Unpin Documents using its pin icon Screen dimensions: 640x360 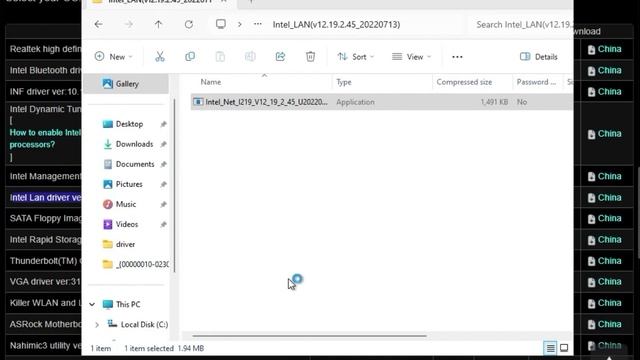click(163, 164)
